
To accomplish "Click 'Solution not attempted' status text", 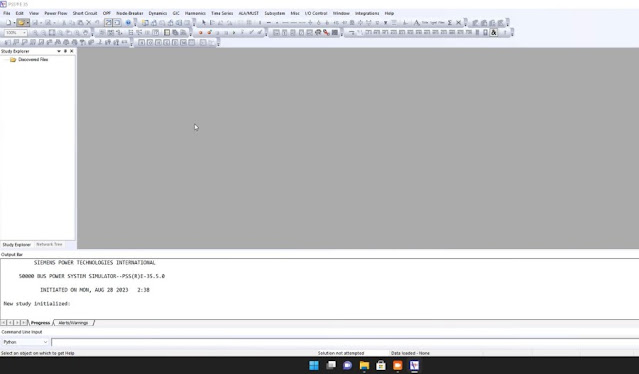I will point(341,353).
